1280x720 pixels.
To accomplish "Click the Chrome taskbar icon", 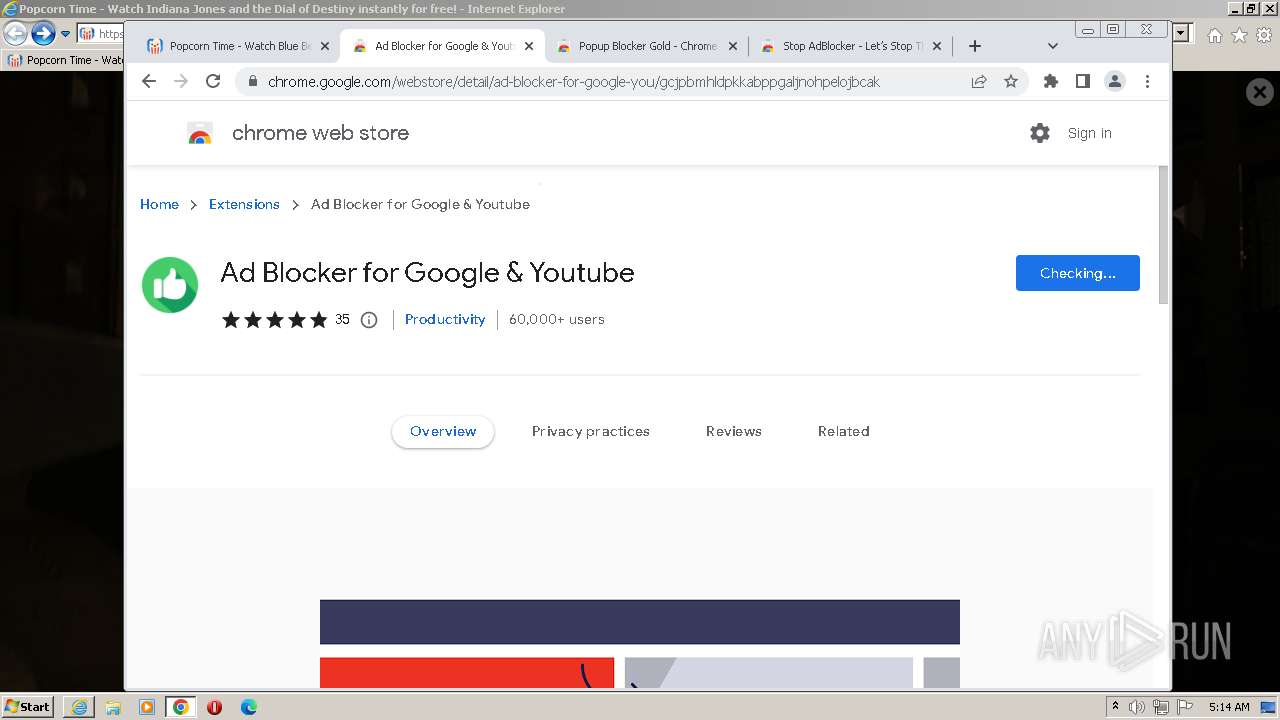I will (x=181, y=707).
